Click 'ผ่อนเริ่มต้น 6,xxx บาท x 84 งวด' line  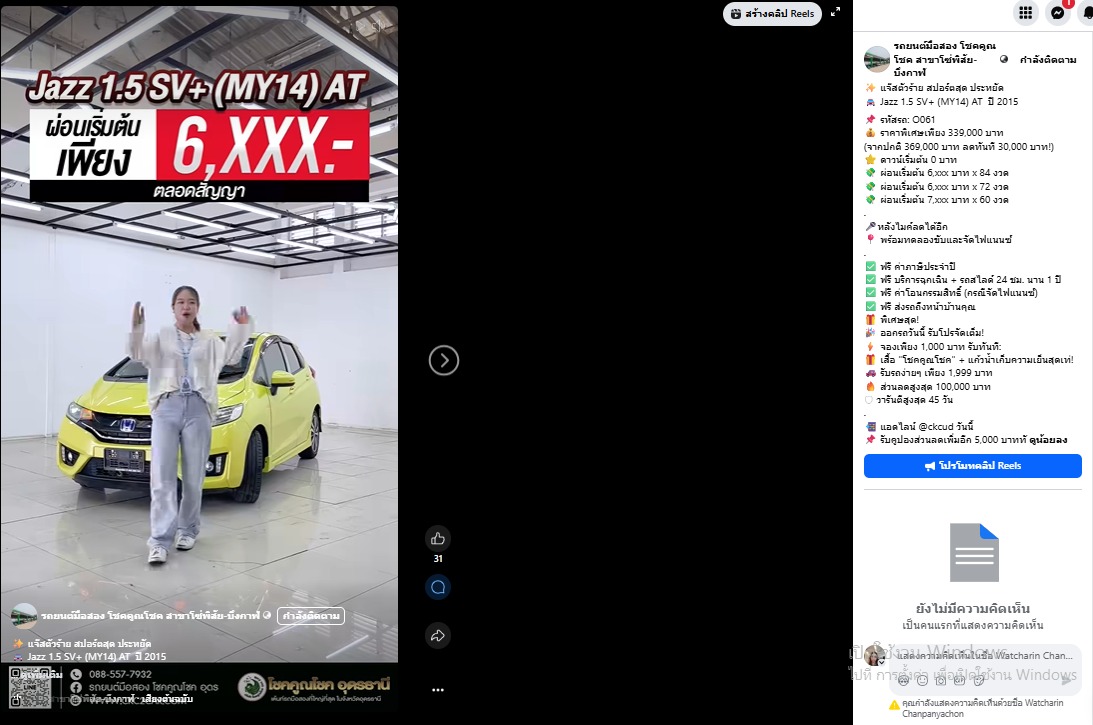(944, 173)
